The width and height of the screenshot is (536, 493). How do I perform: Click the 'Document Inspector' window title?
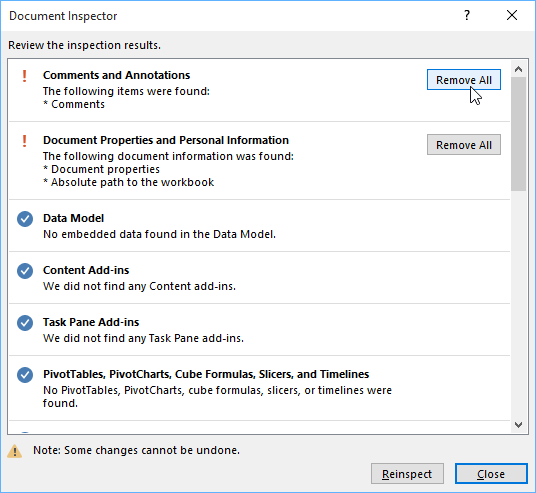coord(63,16)
